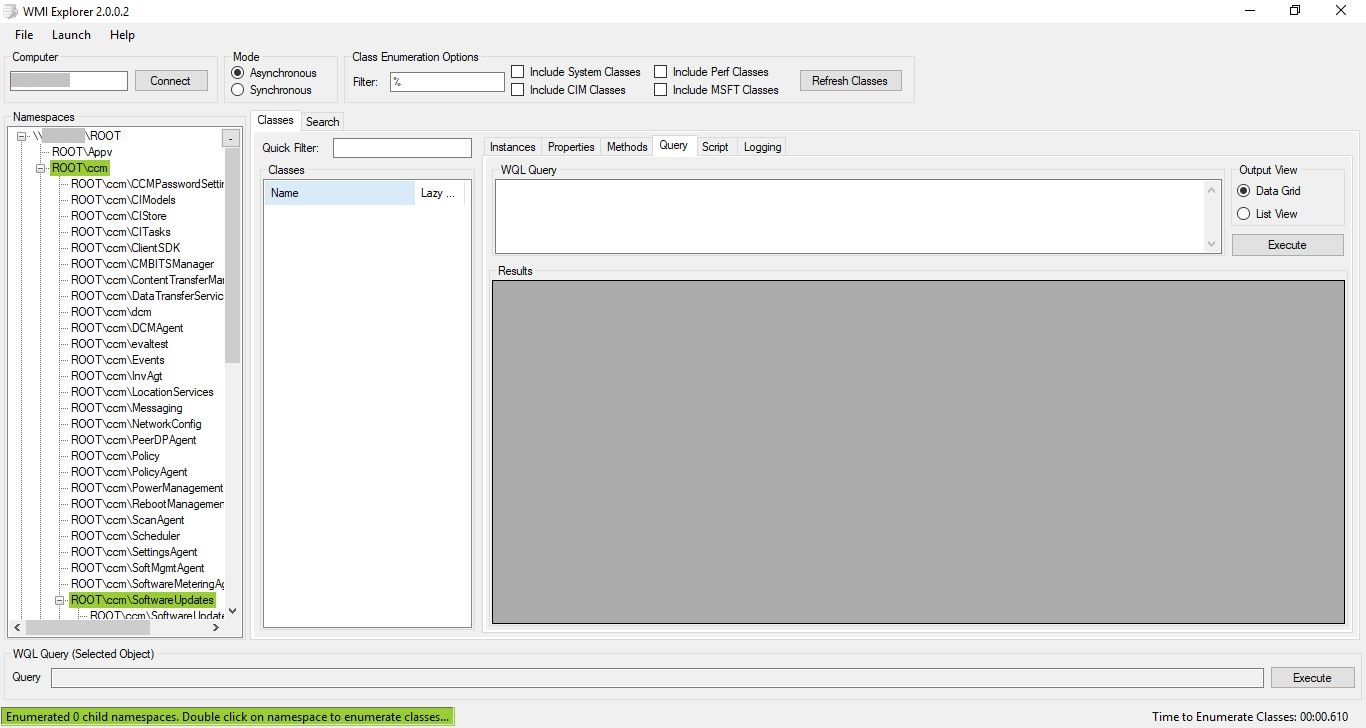Click Execute next to the bottom Query field
Image resolution: width=1366 pixels, height=728 pixels.
[1311, 677]
